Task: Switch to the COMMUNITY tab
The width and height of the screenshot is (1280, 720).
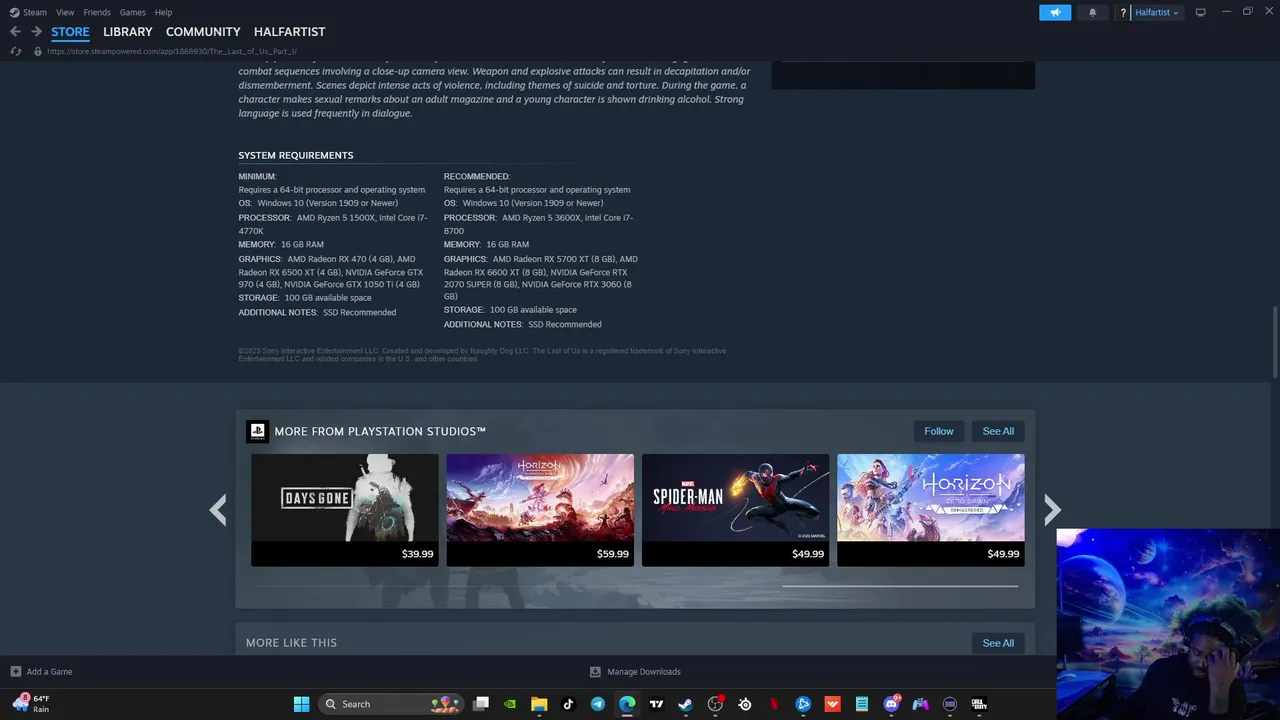Action: pyautogui.click(x=203, y=32)
